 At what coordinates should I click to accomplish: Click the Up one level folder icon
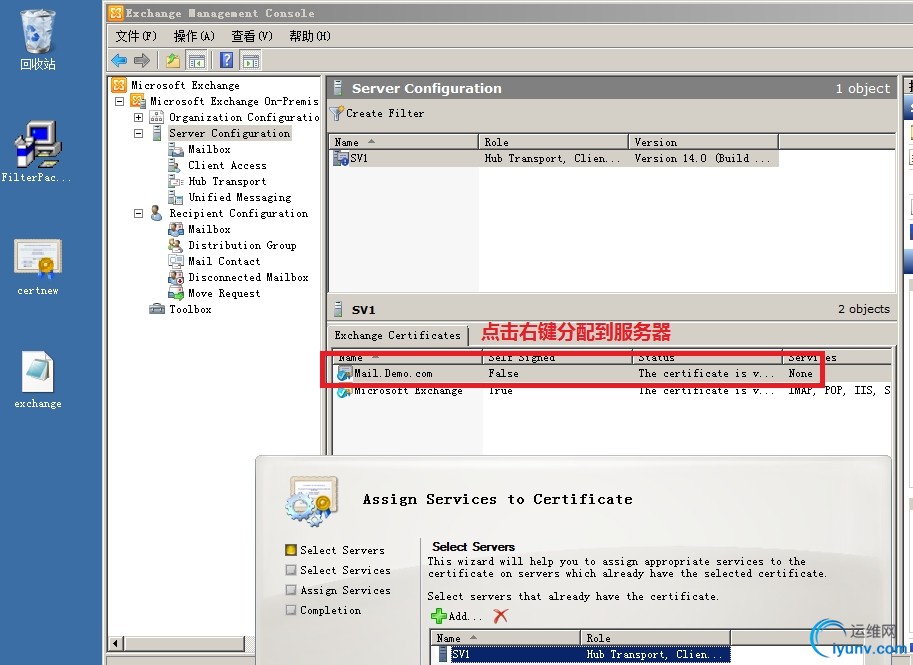173,60
